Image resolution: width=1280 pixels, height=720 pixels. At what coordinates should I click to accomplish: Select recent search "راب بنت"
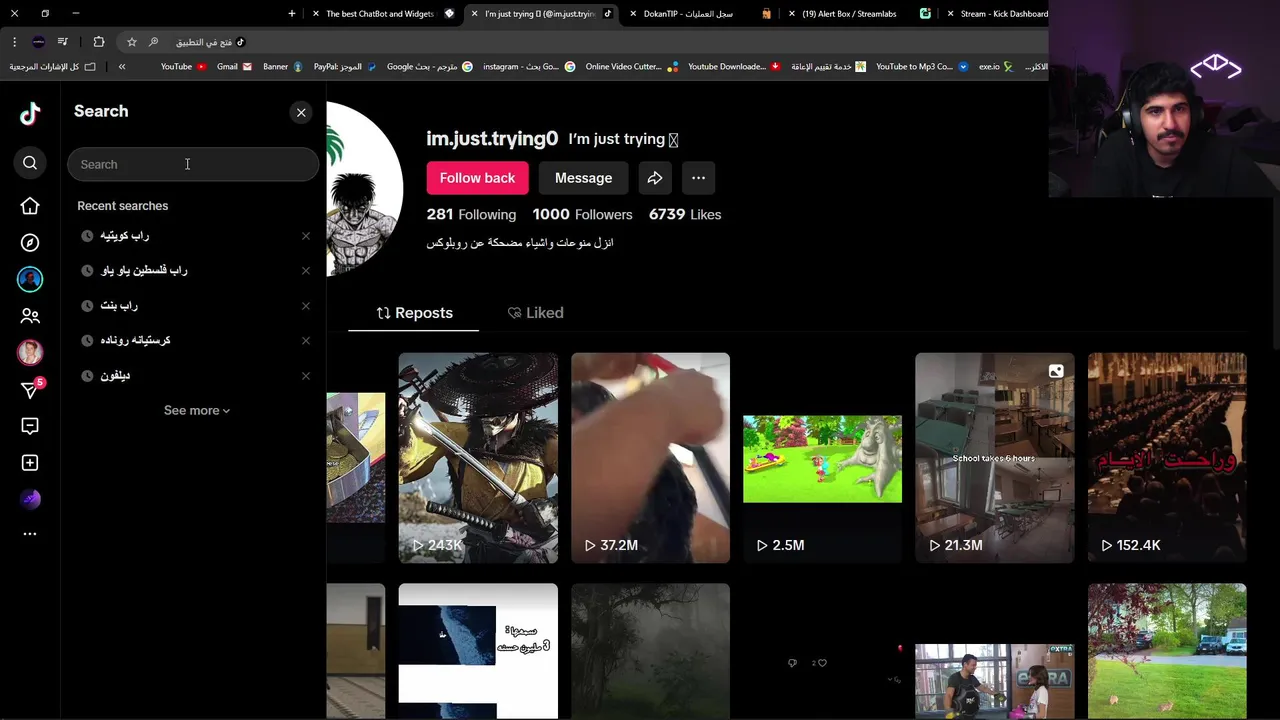(x=119, y=306)
